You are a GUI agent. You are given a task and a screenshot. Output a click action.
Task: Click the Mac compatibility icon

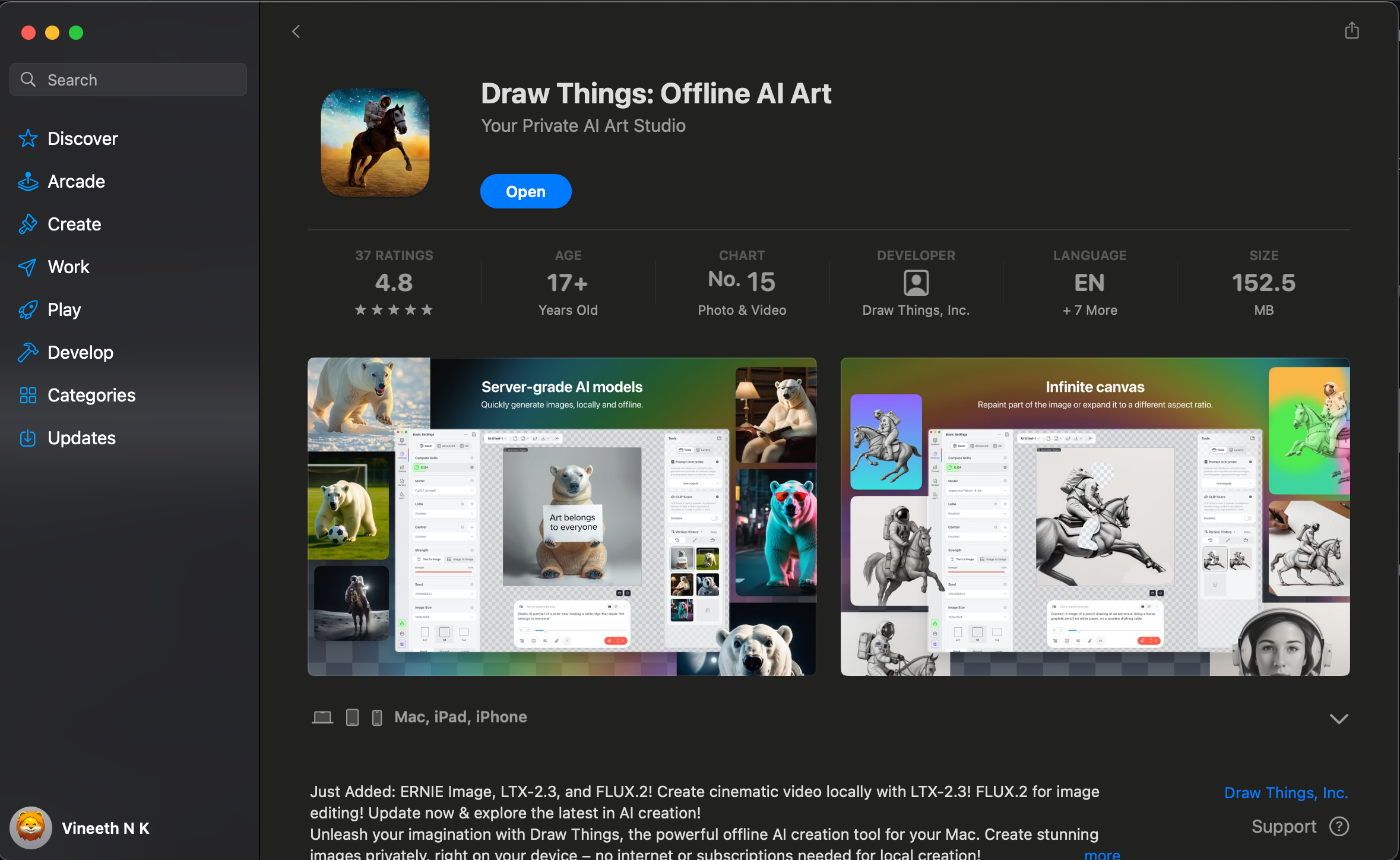[x=322, y=717]
